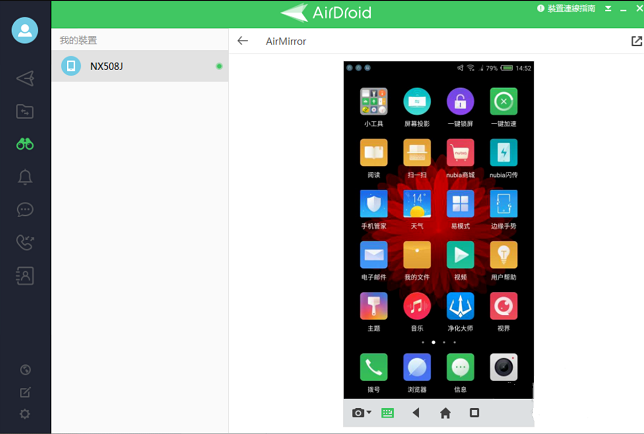Open the call logs phone icon
Viewport: 644px width, 434px height.
click(25, 243)
